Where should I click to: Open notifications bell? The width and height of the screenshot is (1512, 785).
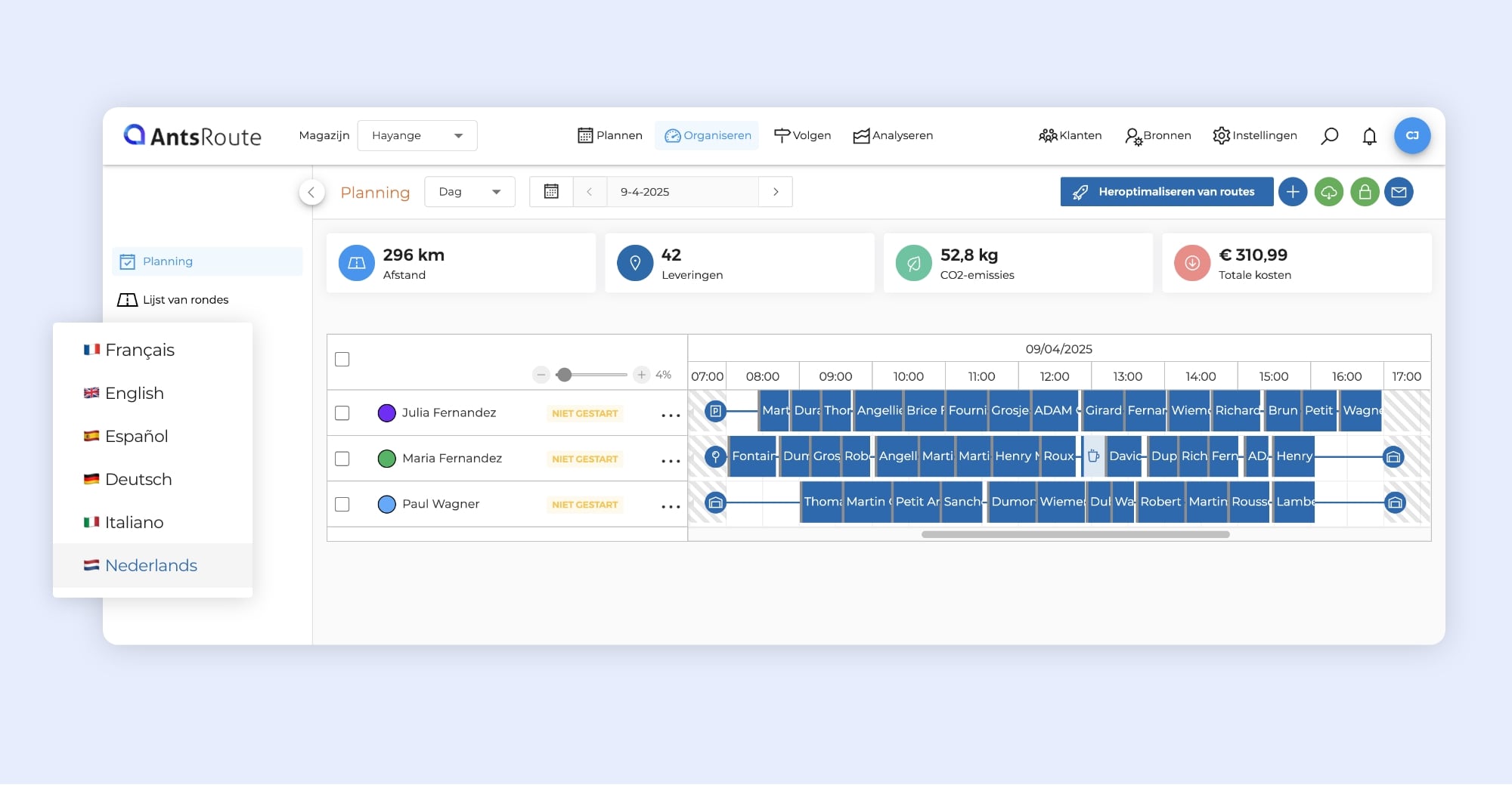point(1369,136)
